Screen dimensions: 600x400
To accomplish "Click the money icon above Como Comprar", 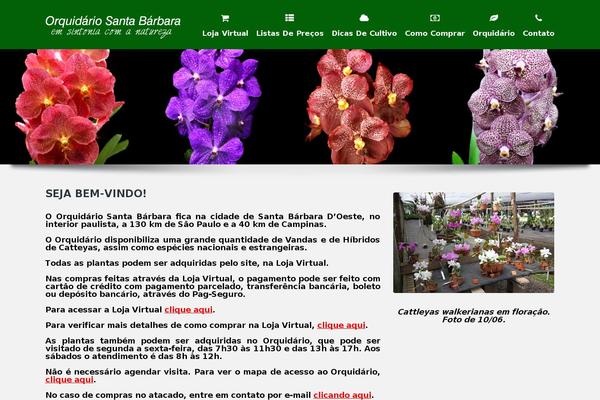I will point(435,18).
